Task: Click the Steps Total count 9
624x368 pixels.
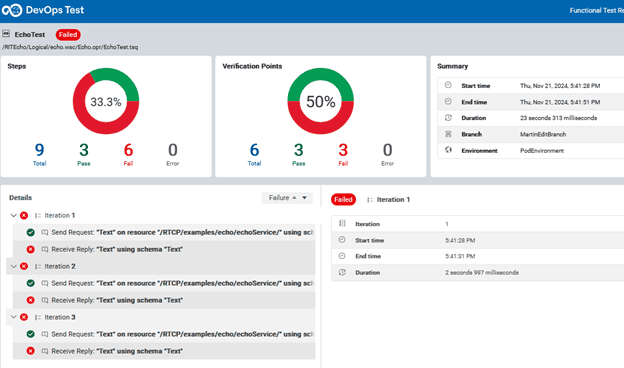Action: point(39,150)
